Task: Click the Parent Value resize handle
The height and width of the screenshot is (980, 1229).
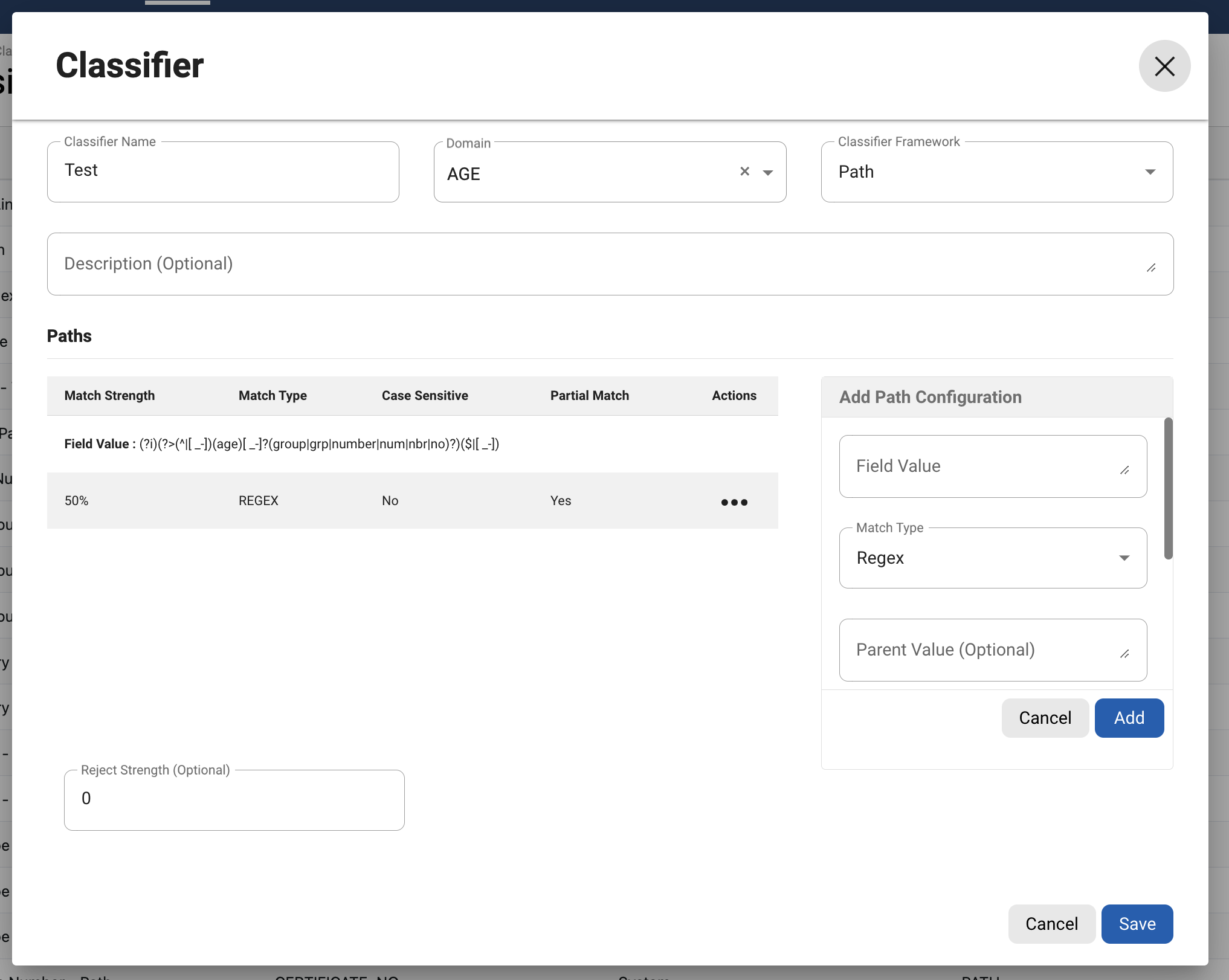Action: pyautogui.click(x=1124, y=654)
